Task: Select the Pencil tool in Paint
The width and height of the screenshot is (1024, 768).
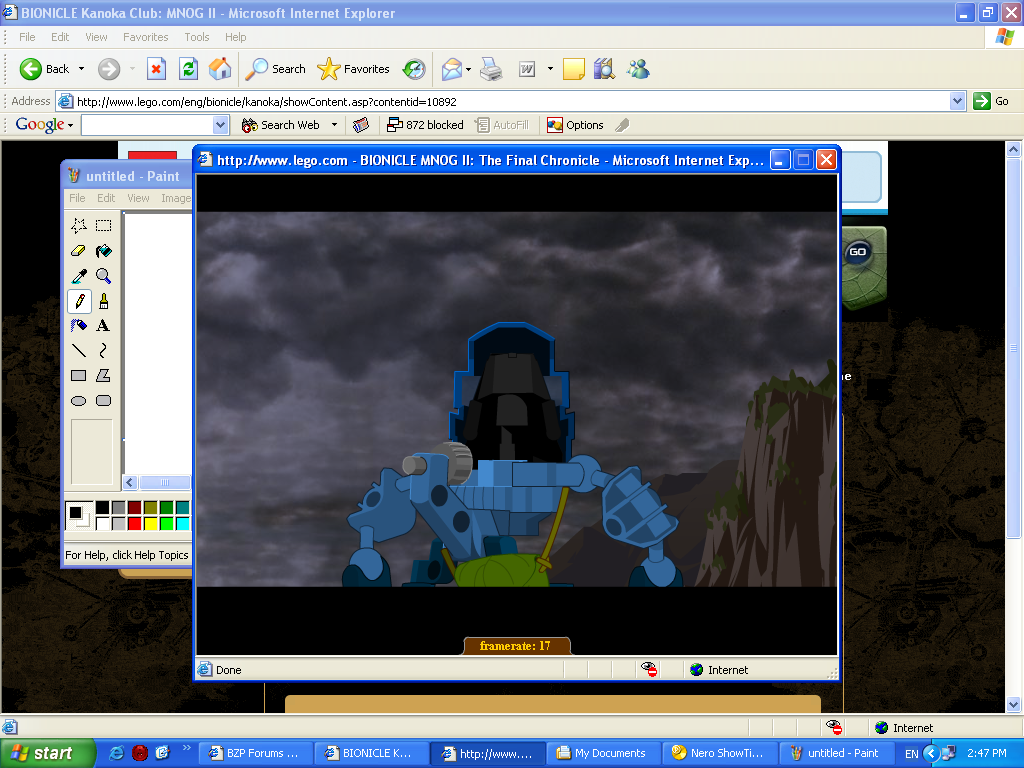Action: [78, 301]
